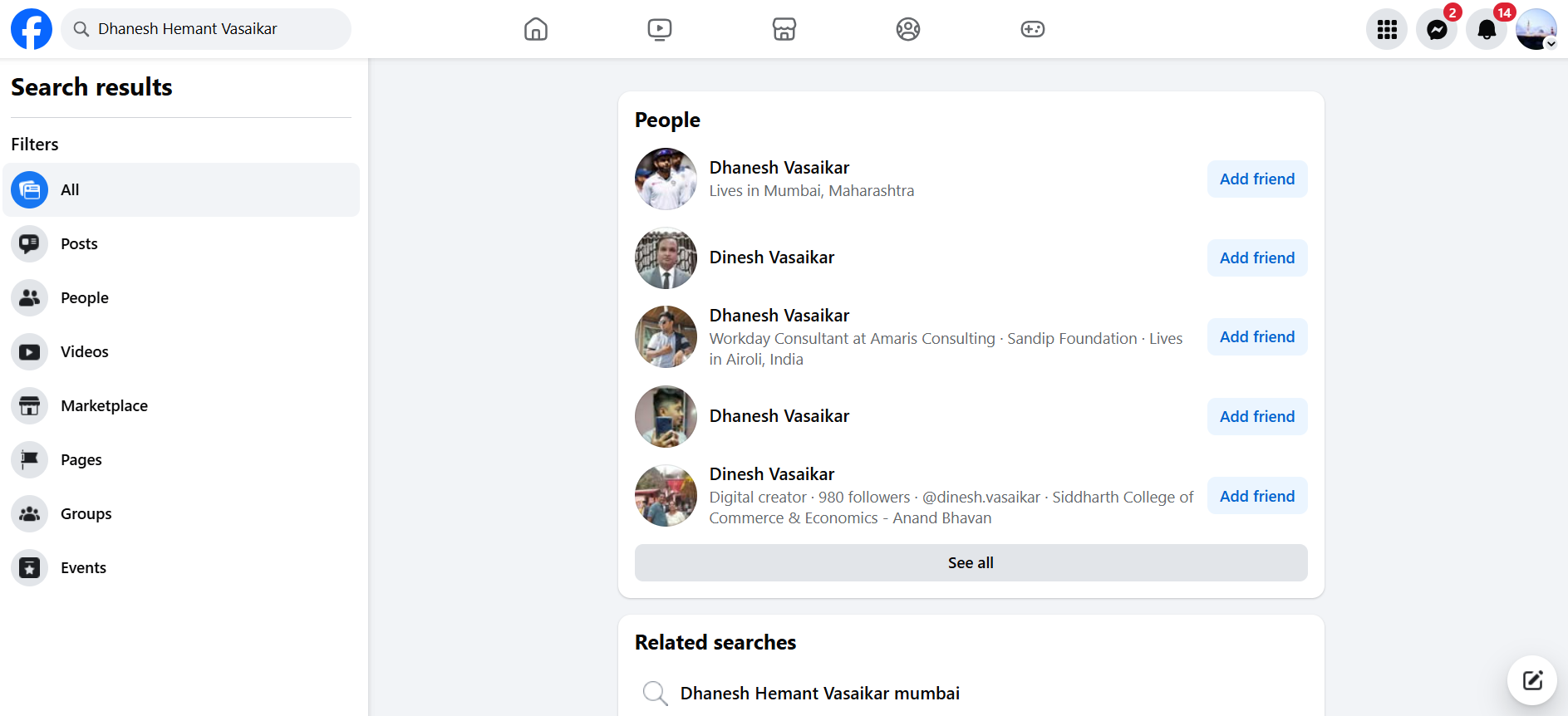
Task: Open Messenger chats icon
Action: (1437, 30)
